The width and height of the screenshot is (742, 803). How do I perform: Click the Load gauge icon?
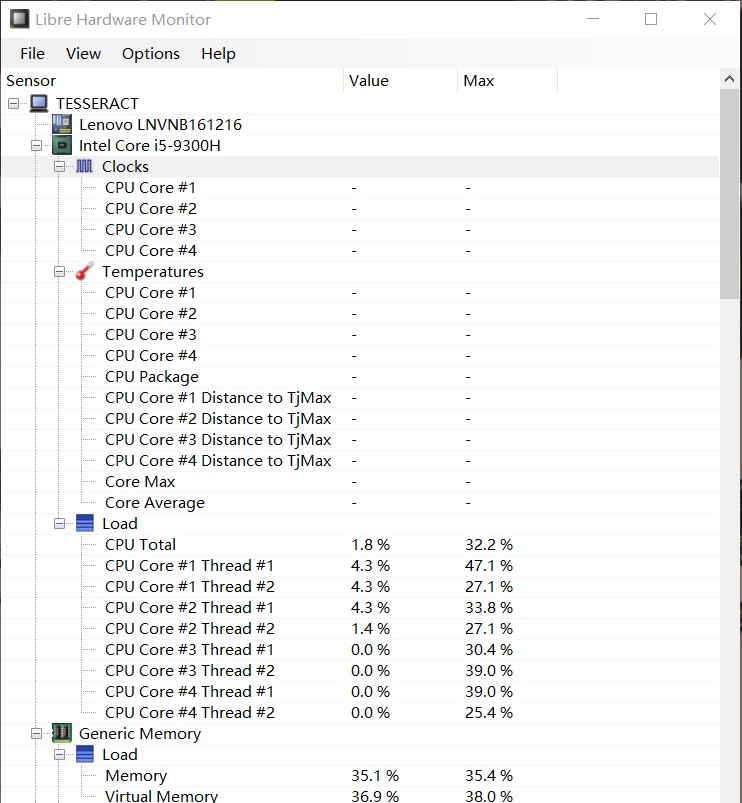85,523
